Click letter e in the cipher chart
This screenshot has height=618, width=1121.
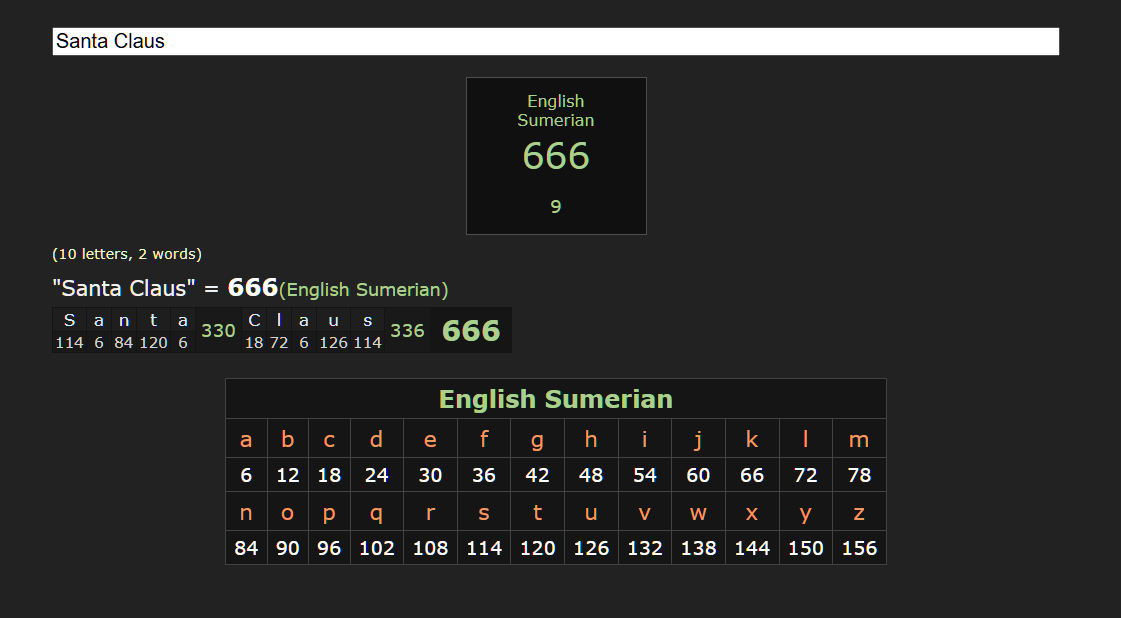pyautogui.click(x=430, y=438)
